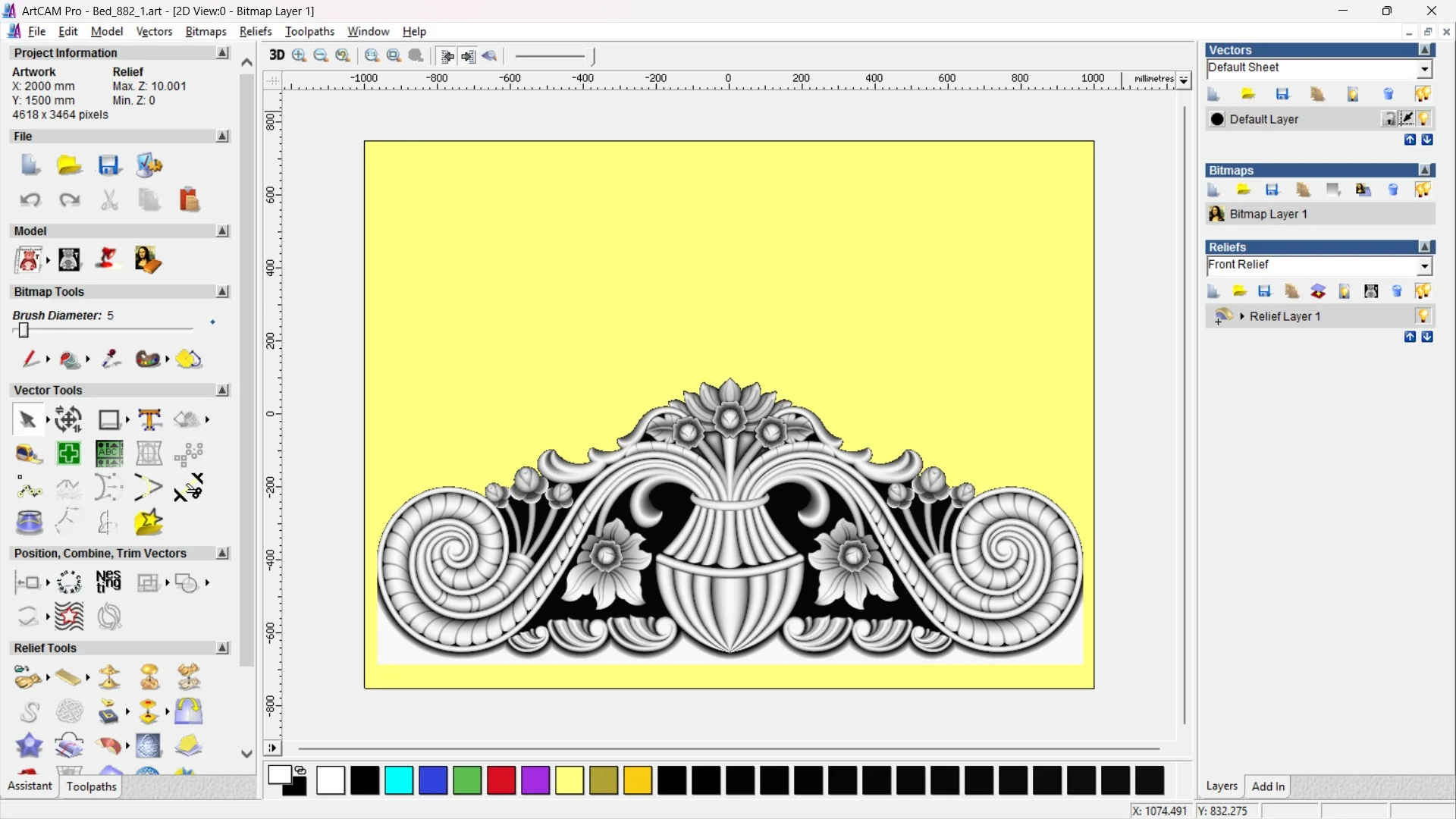
Task: Collapse the Vector Tools panel section
Action: 222,390
